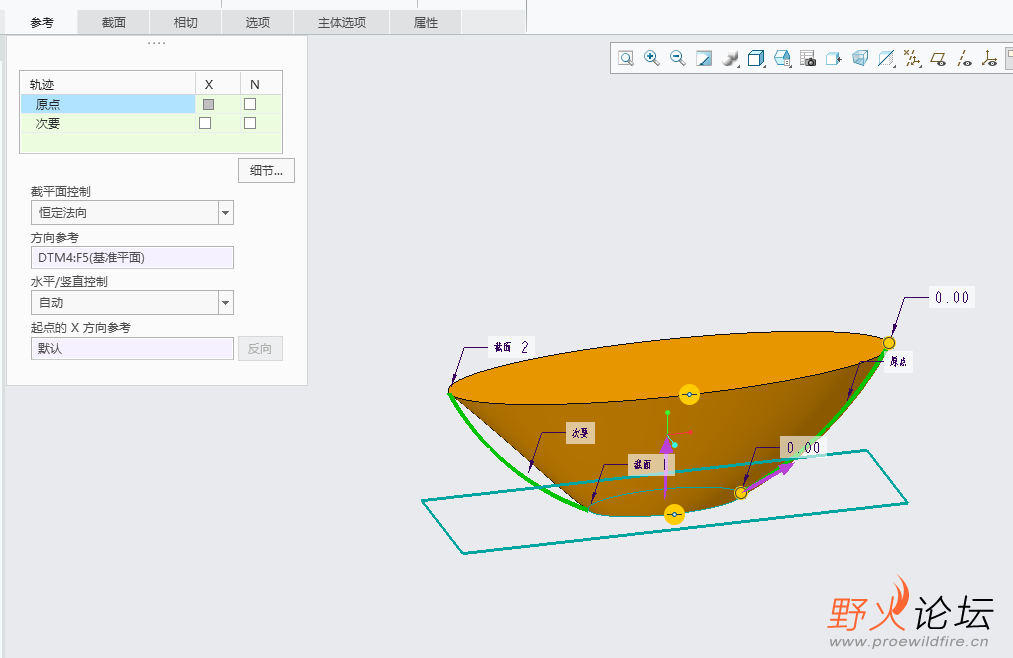Switch to the 截面 tab
This screenshot has height=658, width=1013.
114,22
